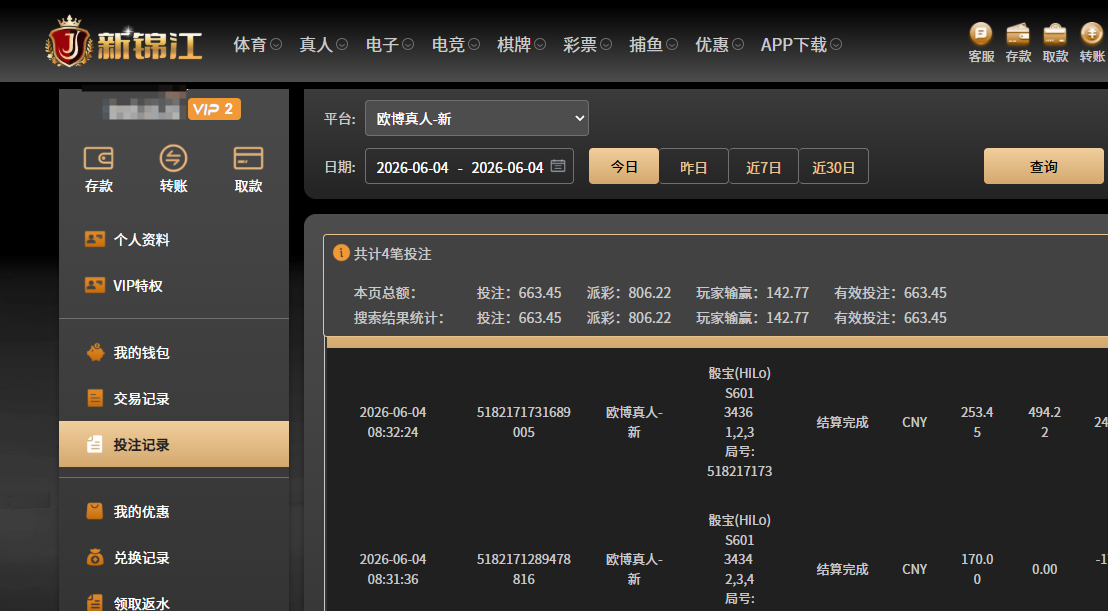
Task: Click payout amount 494.22 cell
Action: 1044,422
